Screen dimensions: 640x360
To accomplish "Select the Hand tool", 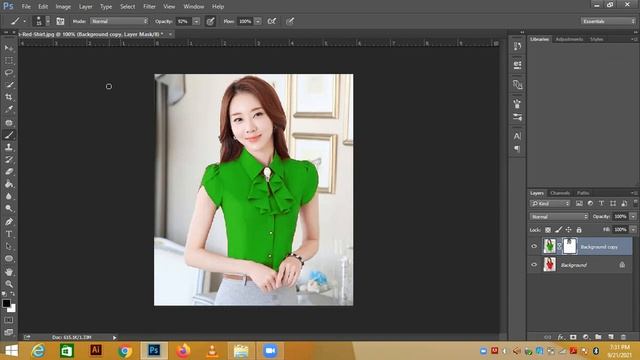I will coord(9,272).
